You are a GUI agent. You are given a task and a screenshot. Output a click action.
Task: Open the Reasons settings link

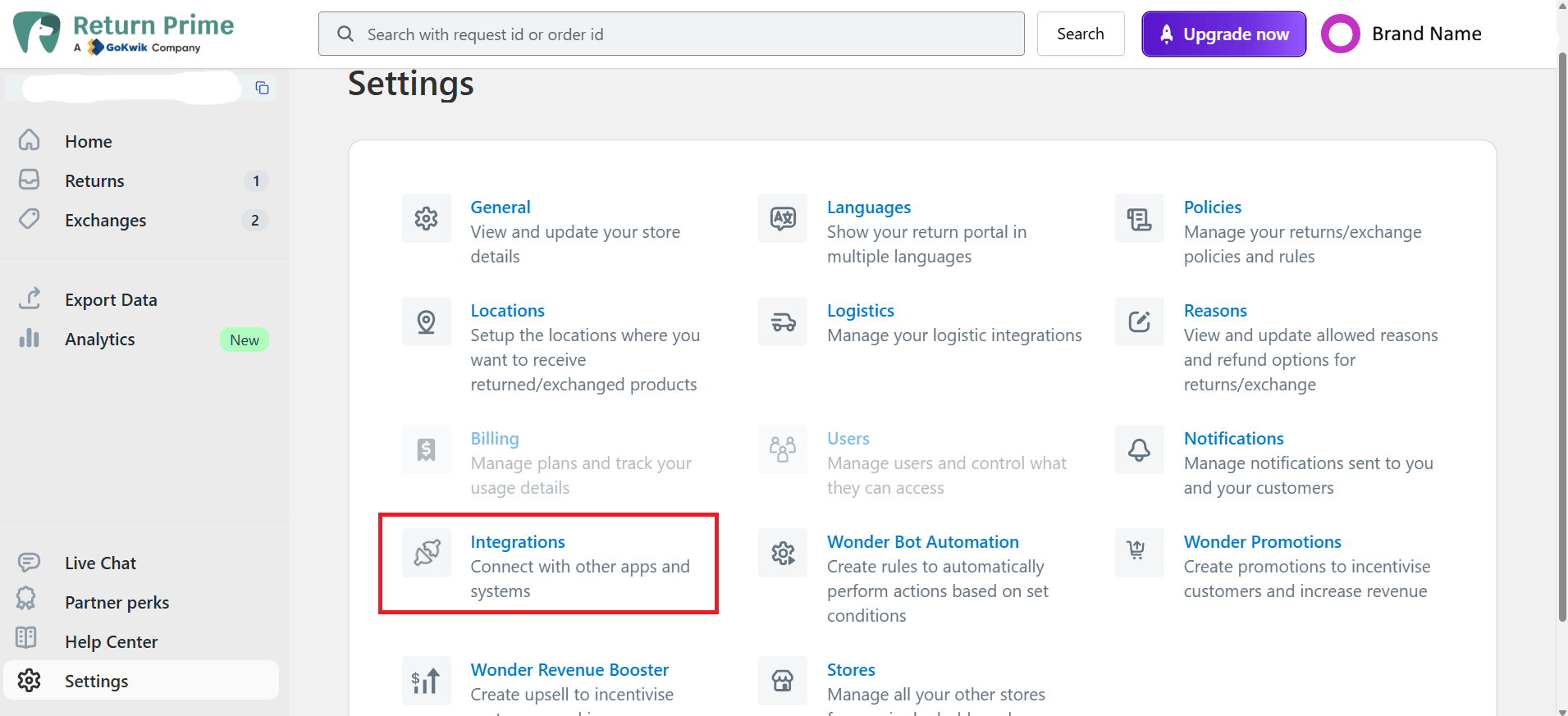click(x=1215, y=310)
